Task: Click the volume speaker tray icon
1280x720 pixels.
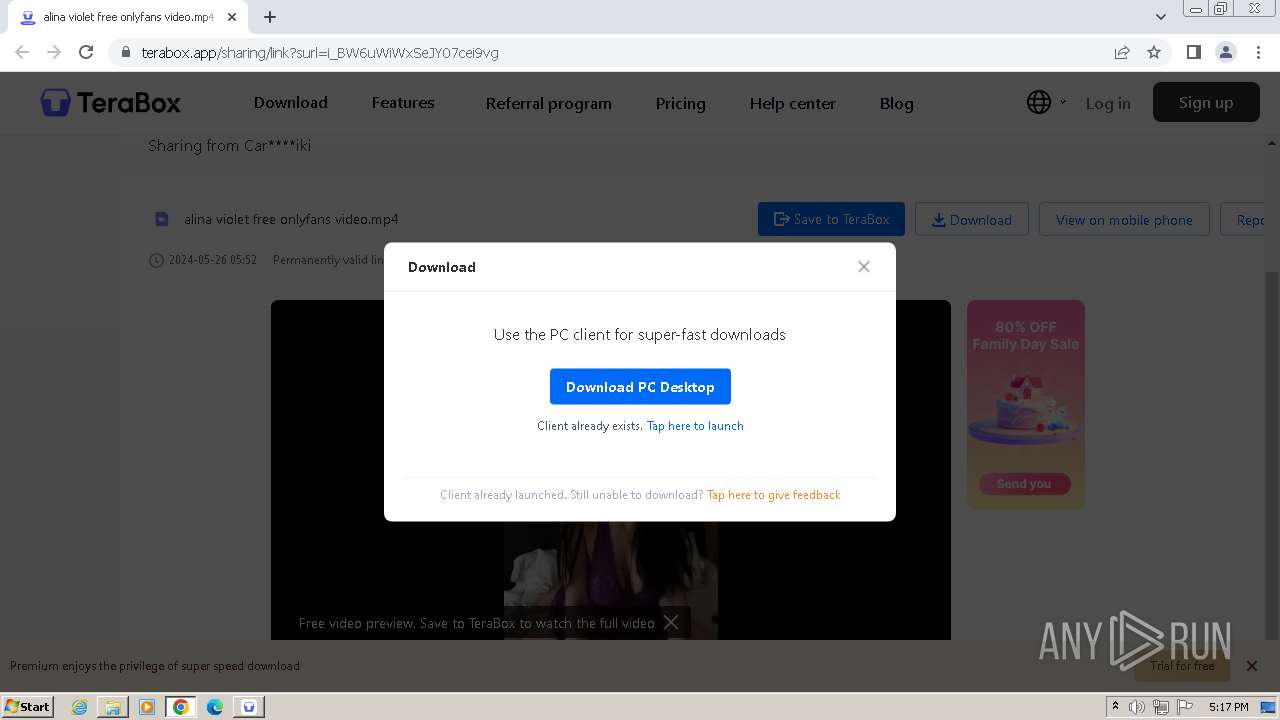Action: coord(1137,707)
